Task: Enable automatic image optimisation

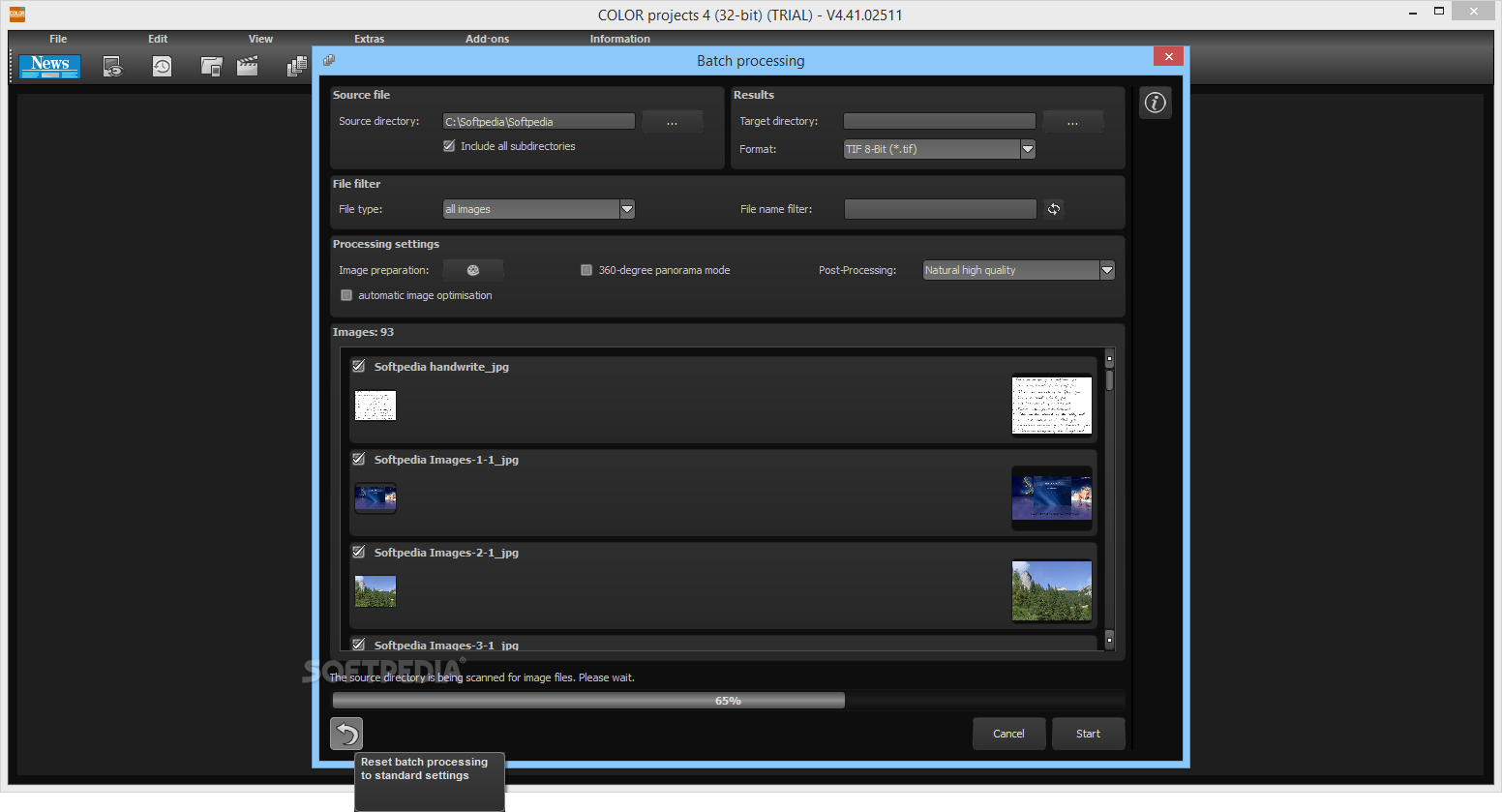Action: (346, 295)
